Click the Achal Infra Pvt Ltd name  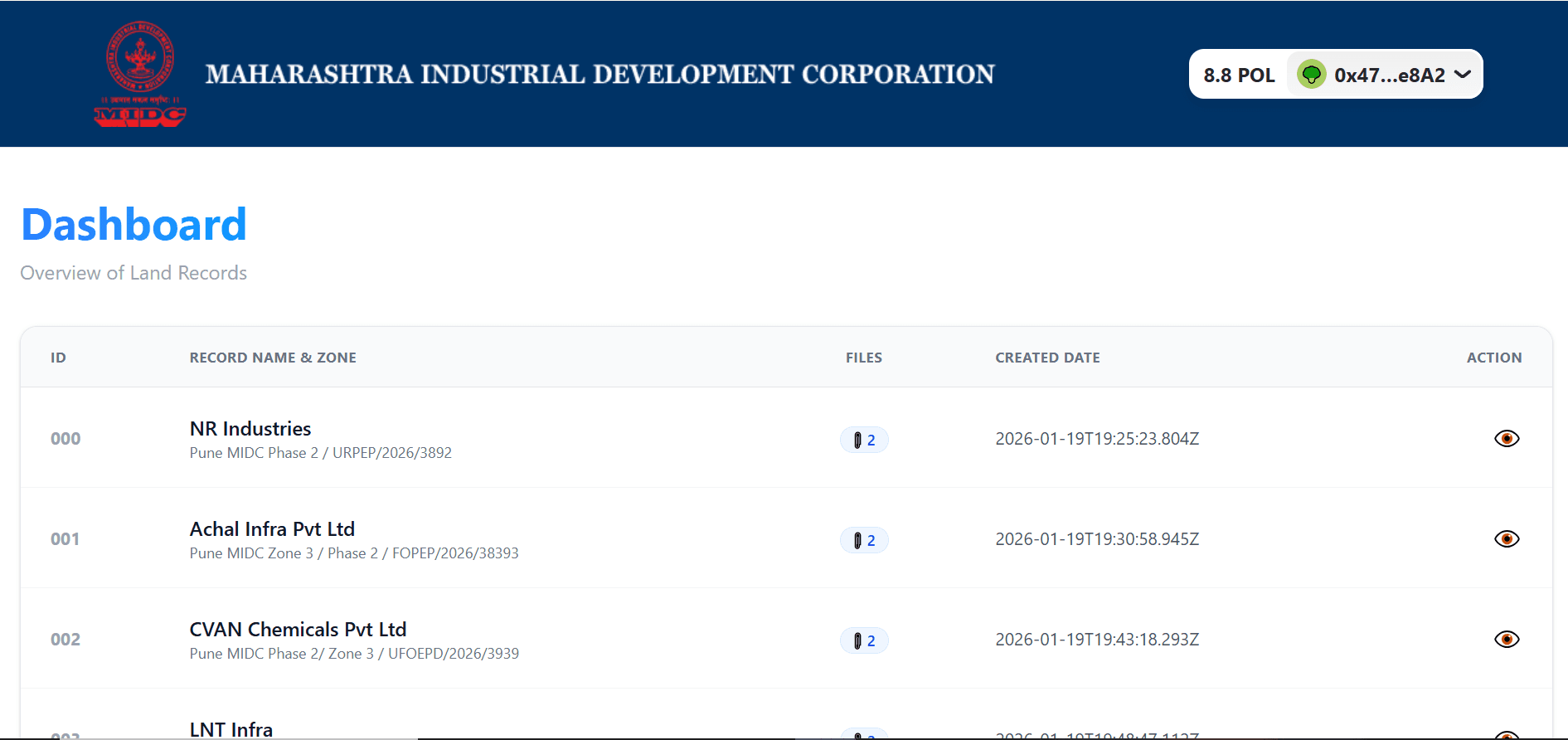[x=272, y=529]
